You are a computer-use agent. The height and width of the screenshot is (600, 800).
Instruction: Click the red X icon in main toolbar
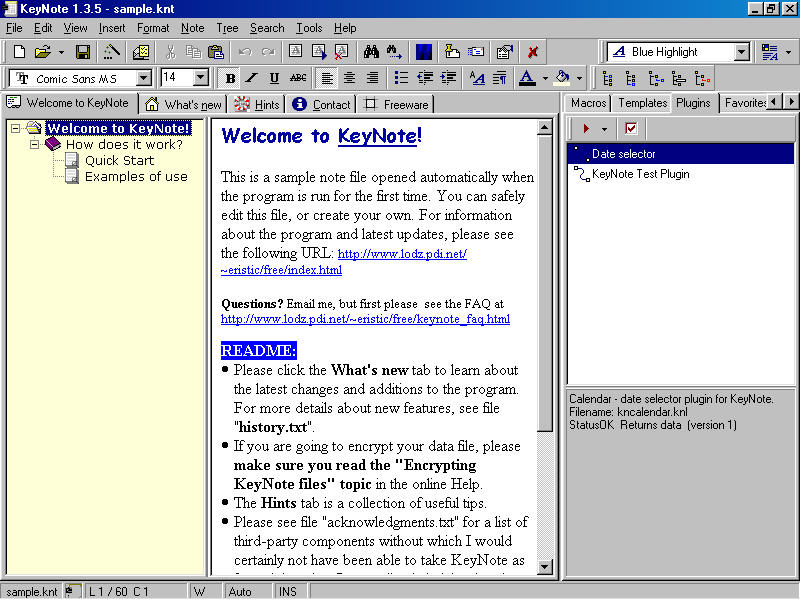click(533, 52)
